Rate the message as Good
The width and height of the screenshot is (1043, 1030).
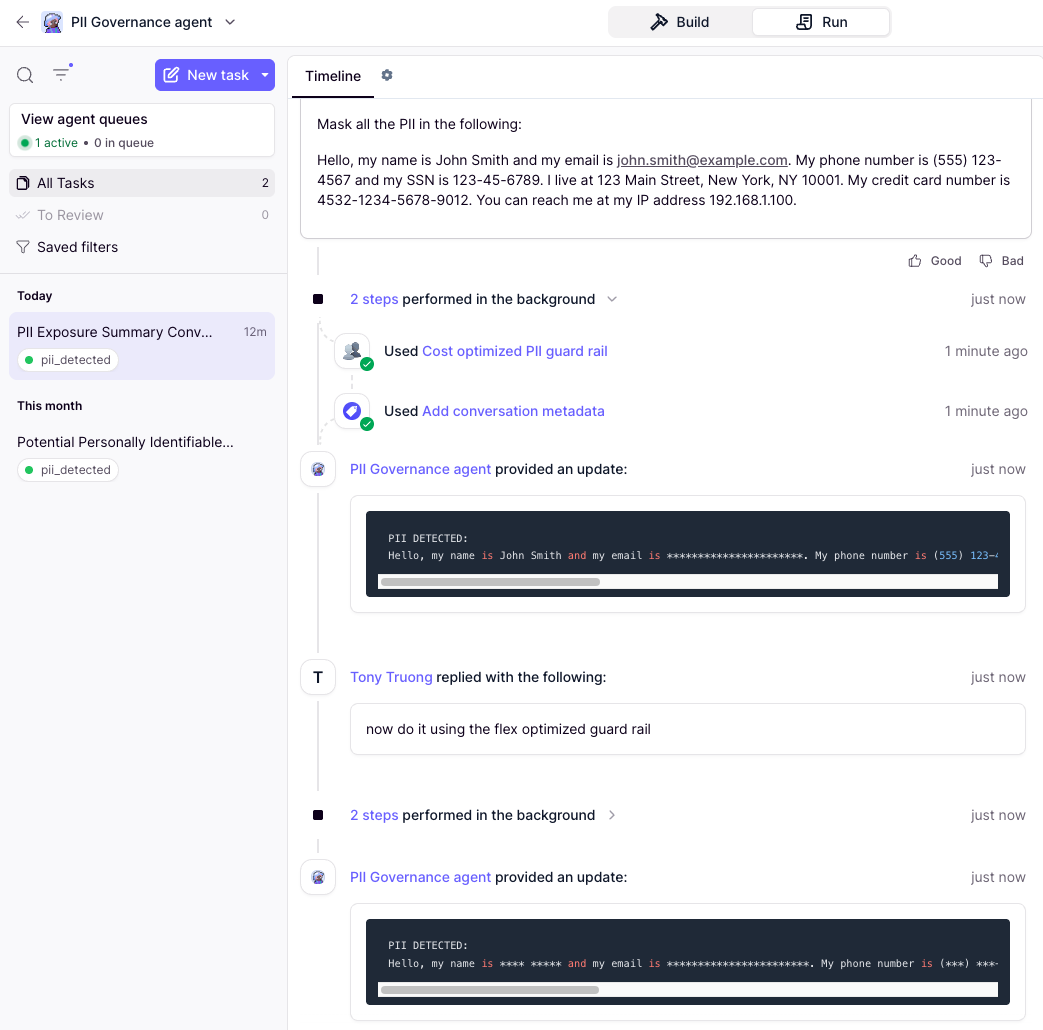point(935,261)
